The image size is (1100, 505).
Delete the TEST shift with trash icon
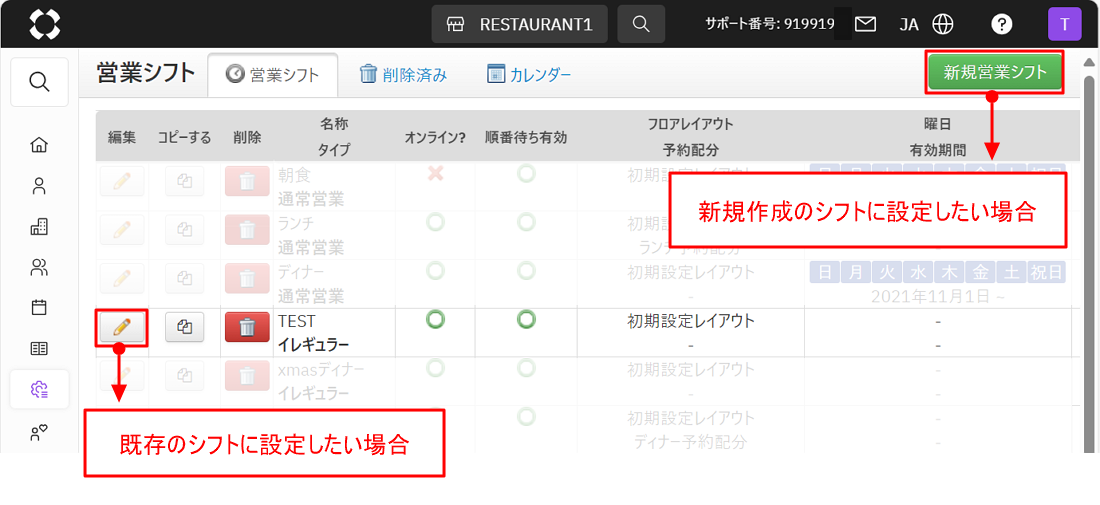(x=247, y=327)
